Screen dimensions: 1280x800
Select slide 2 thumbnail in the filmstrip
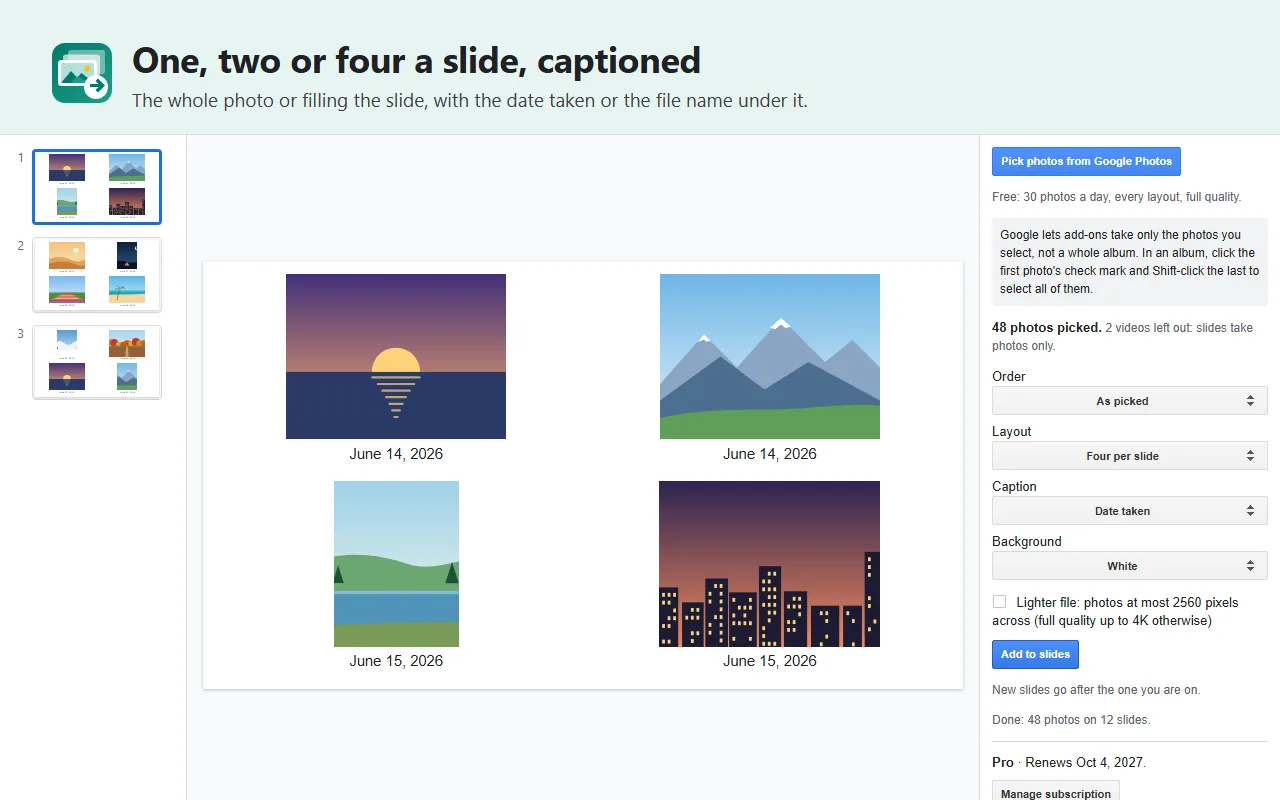tap(97, 275)
